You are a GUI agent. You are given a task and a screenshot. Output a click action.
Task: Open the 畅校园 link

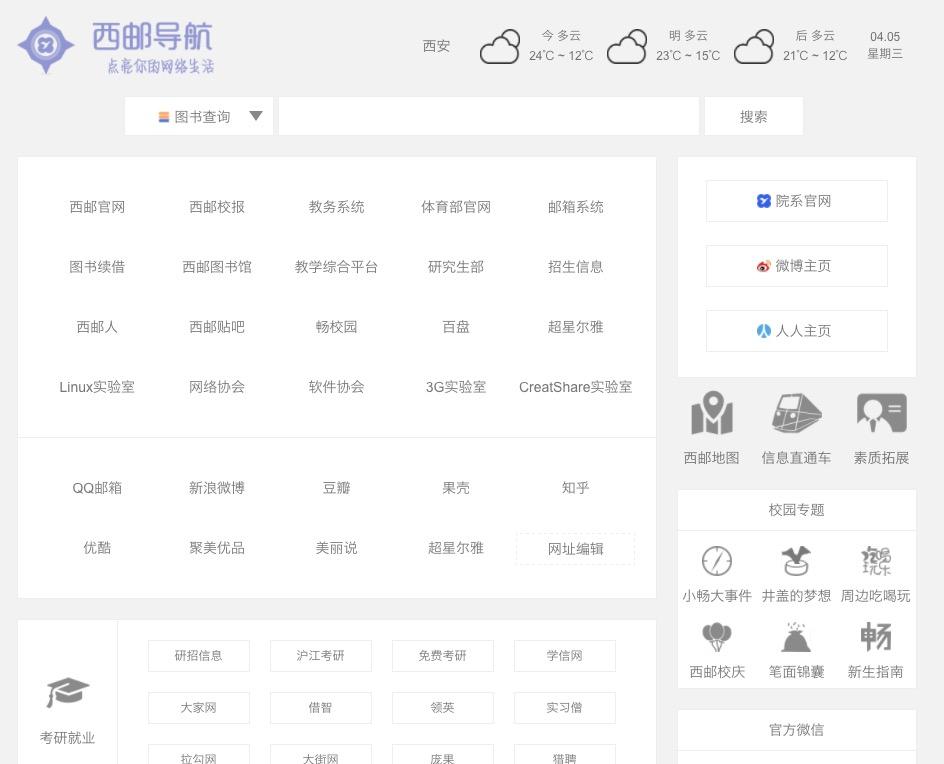337,327
